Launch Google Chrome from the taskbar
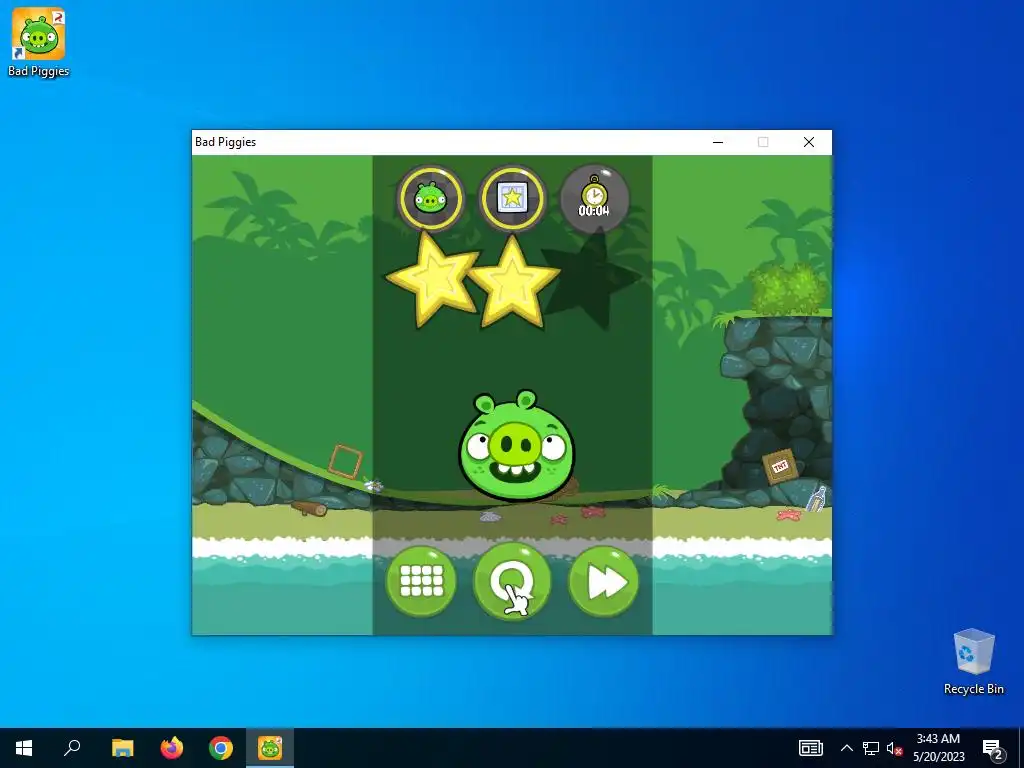This screenshot has width=1024, height=768. coord(221,748)
